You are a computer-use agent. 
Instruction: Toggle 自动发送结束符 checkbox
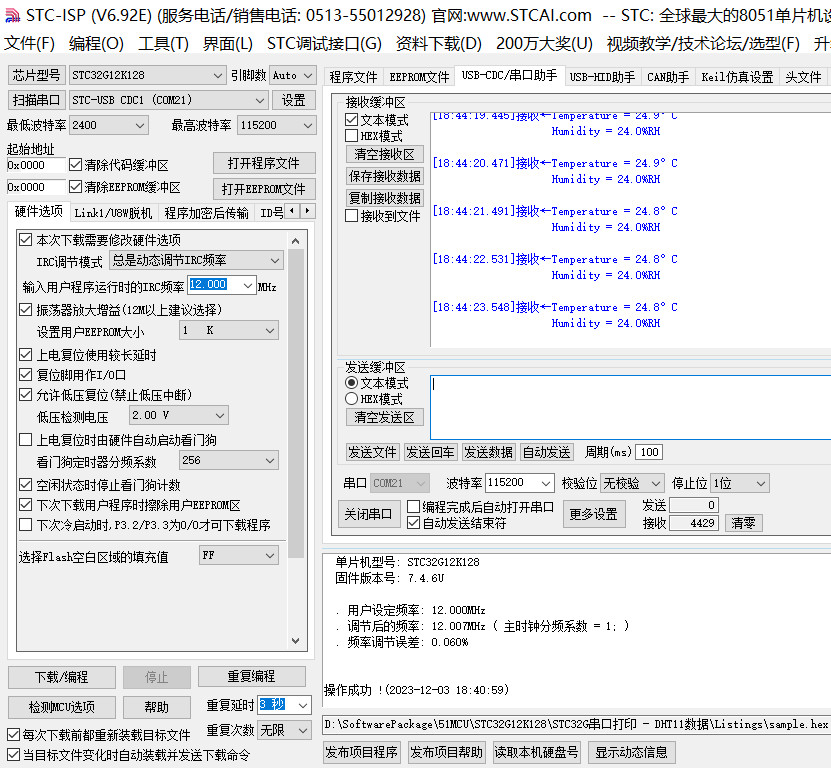[x=413, y=523]
